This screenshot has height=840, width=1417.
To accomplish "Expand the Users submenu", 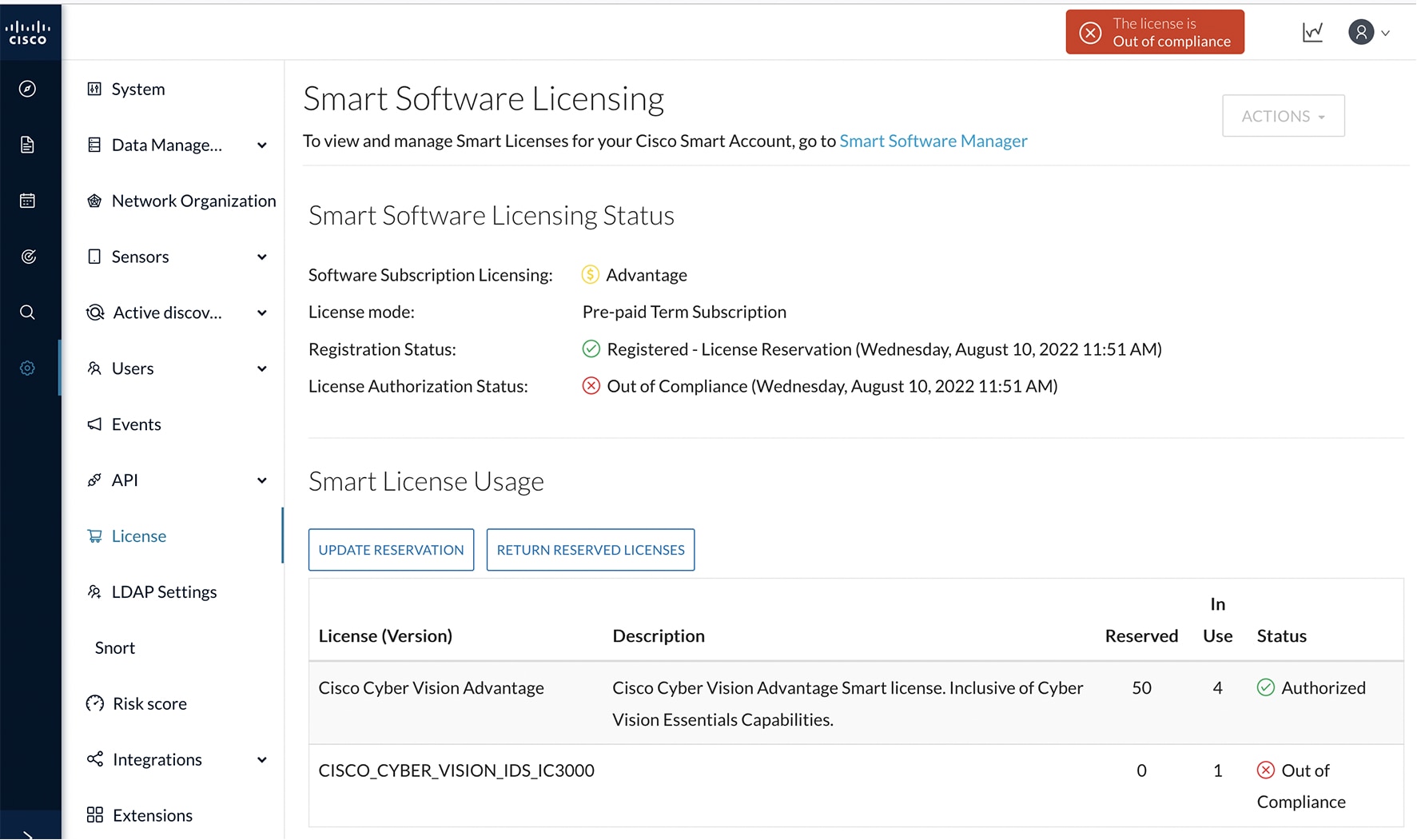I will (261, 369).
